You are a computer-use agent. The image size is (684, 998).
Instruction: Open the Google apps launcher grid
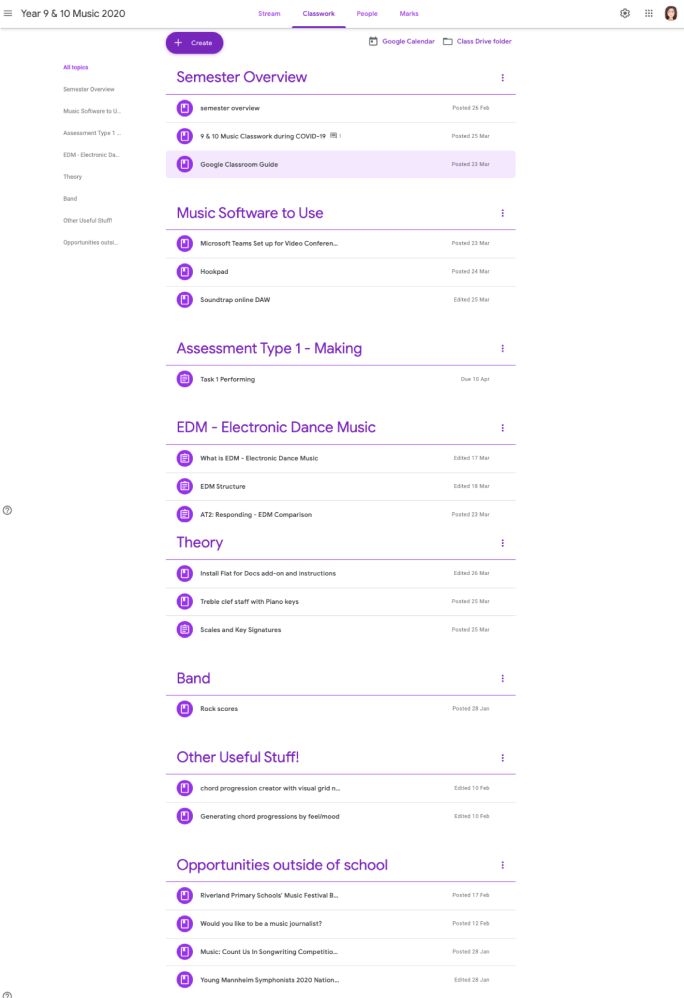coord(648,13)
